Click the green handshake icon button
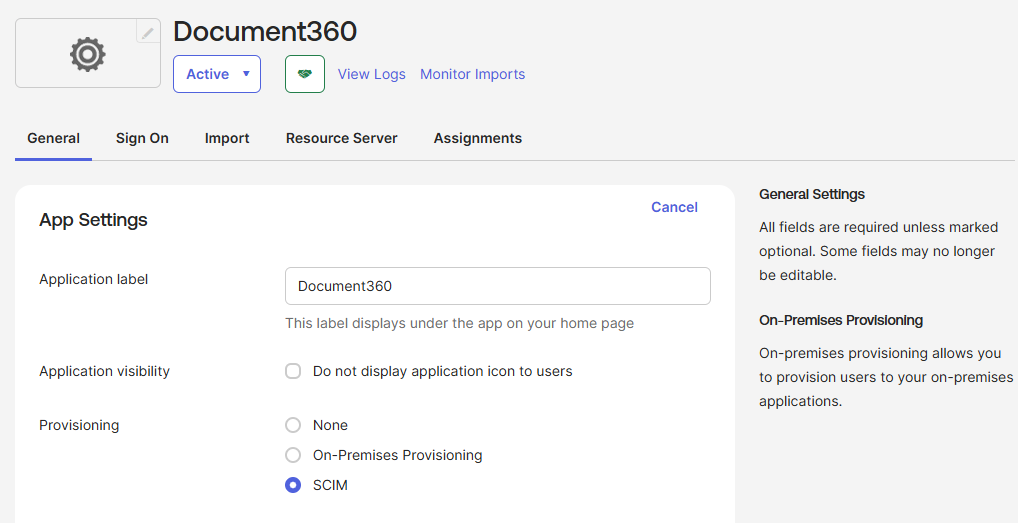 pyautogui.click(x=304, y=74)
